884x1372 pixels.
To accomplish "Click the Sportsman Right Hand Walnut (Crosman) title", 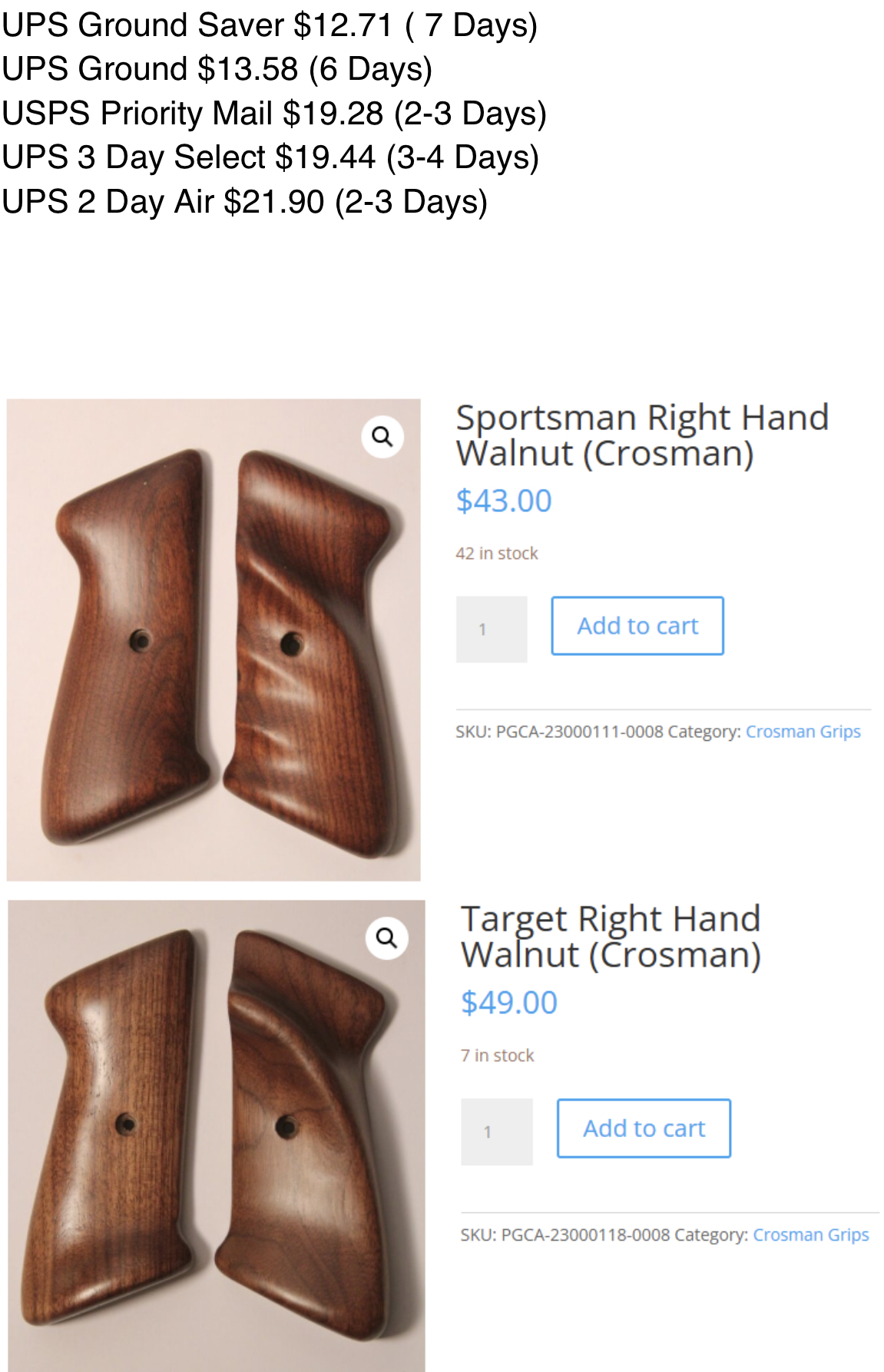I will pos(642,435).
